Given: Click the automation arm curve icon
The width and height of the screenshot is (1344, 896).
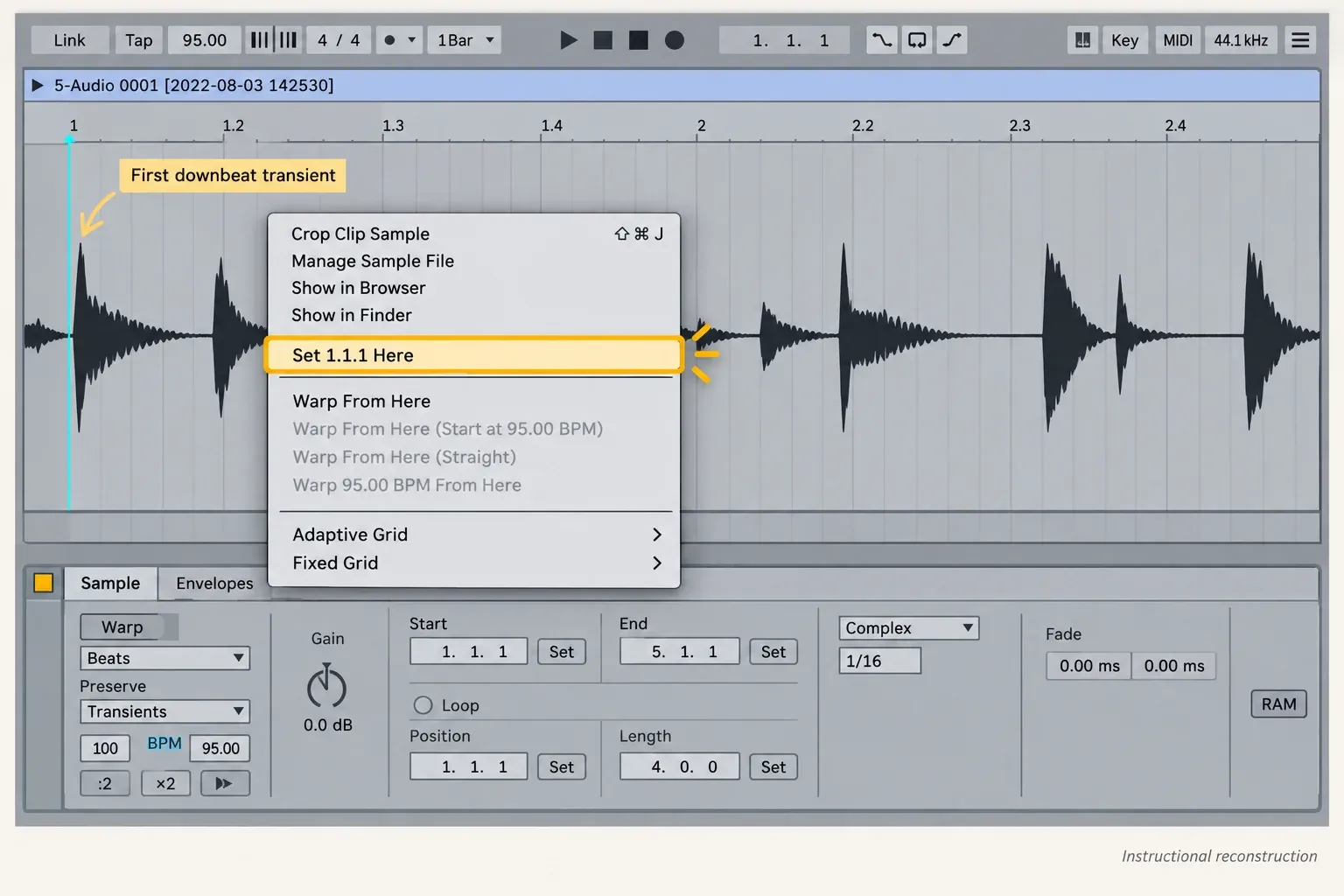Looking at the screenshot, I should [x=882, y=40].
